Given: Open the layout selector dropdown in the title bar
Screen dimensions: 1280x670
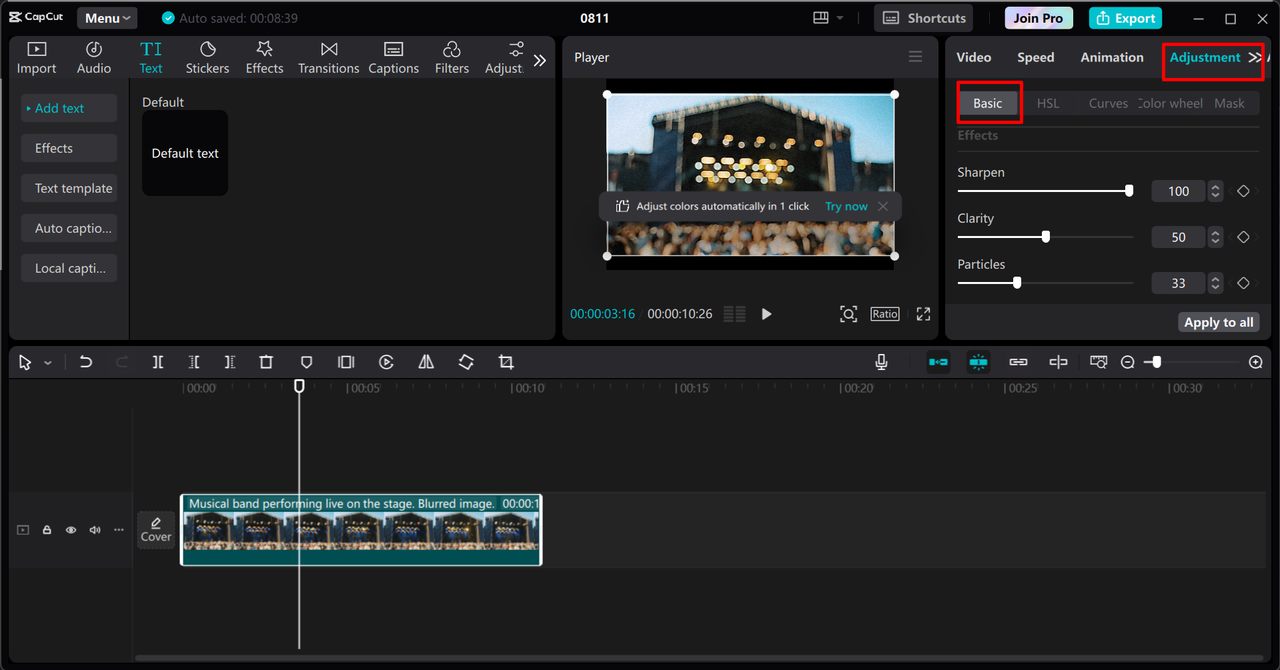Looking at the screenshot, I should click(828, 18).
